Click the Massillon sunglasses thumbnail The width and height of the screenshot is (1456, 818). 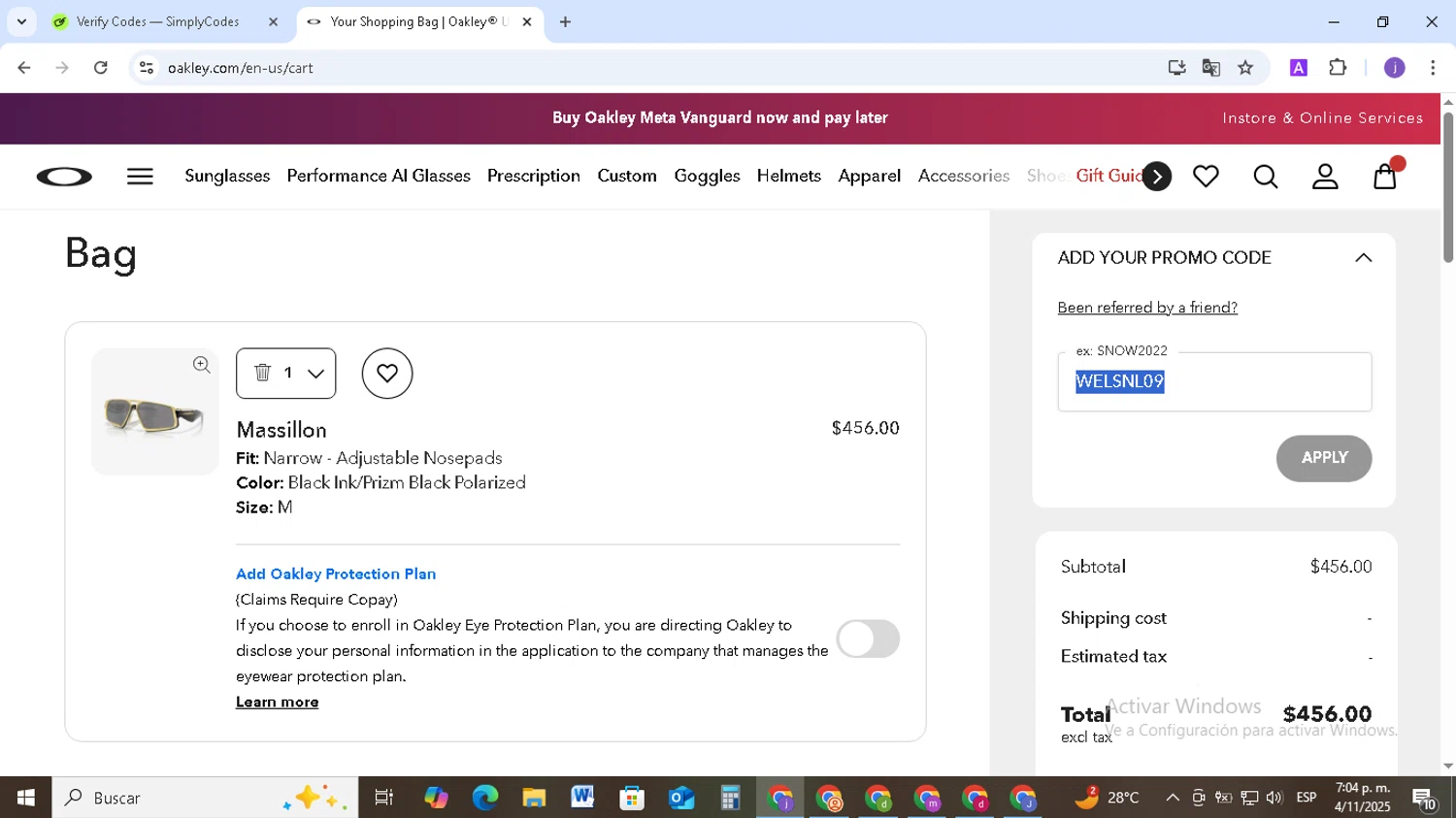point(154,412)
